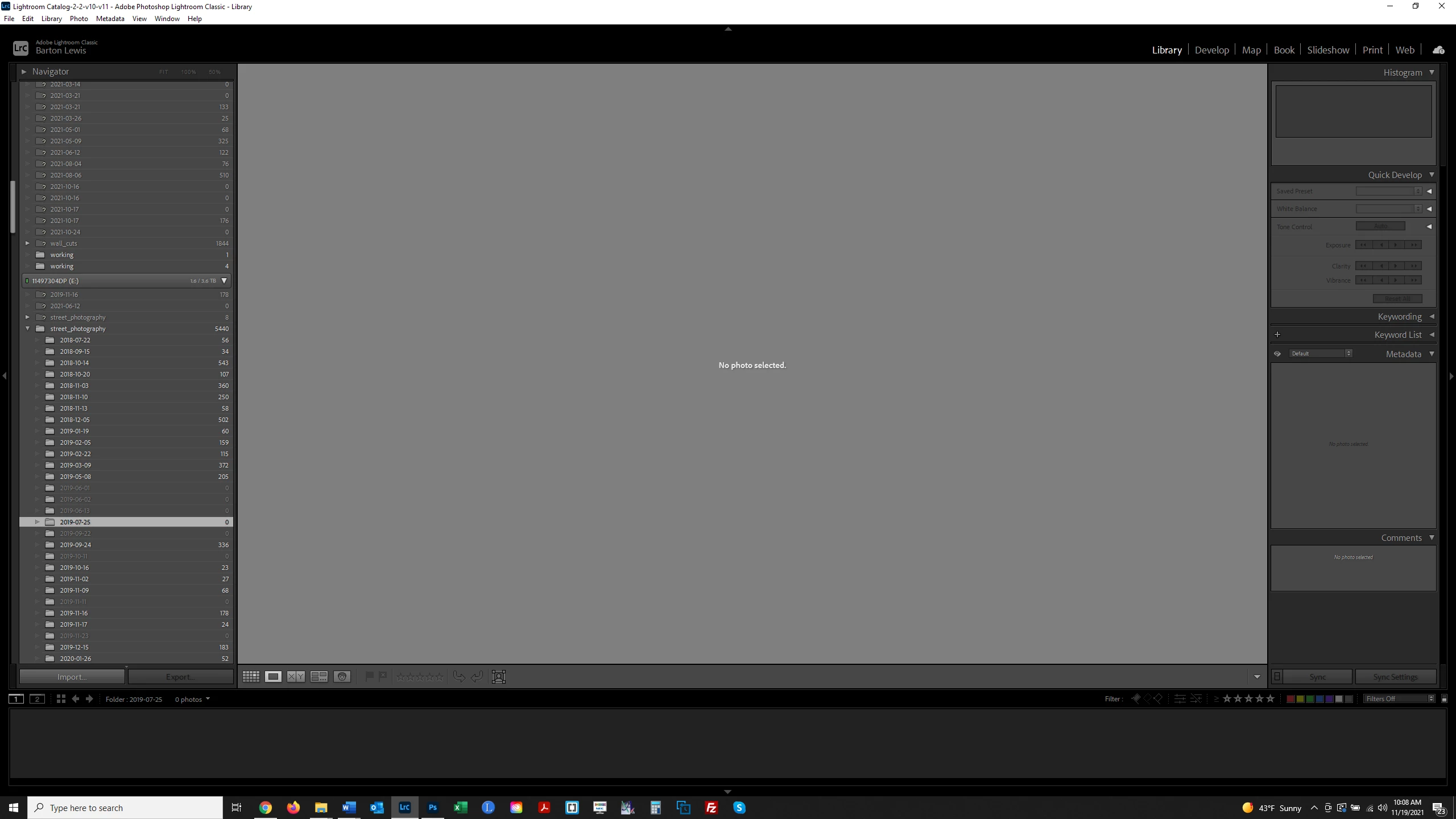Open Compare view (XY icon)

296,676
